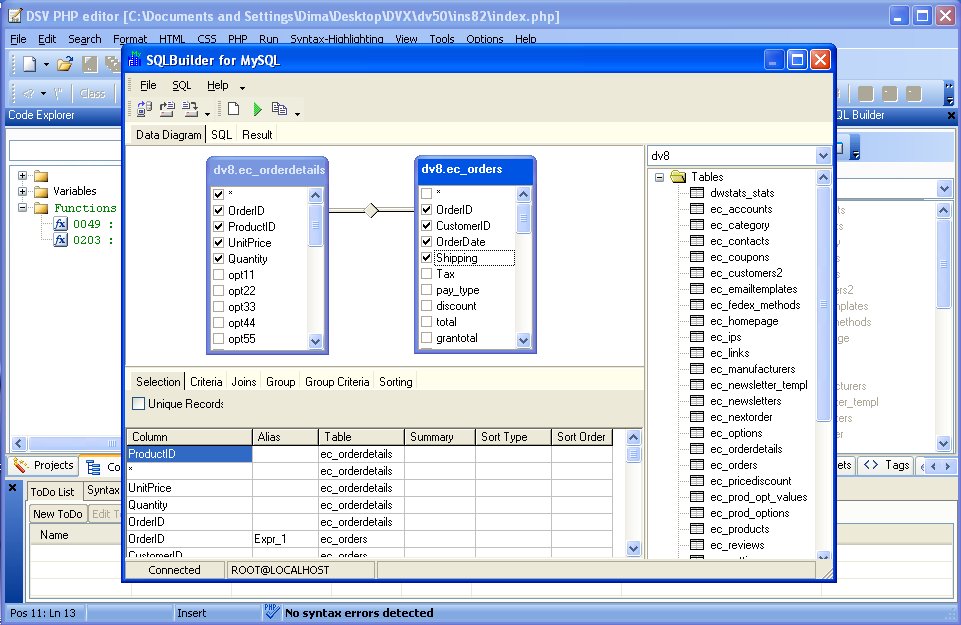961x625 pixels.
Task: Select the dwstats_stats table in the list
Action: point(742,193)
